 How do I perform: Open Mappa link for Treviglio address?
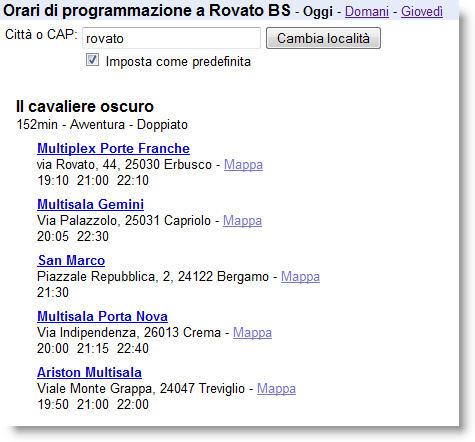(276, 389)
